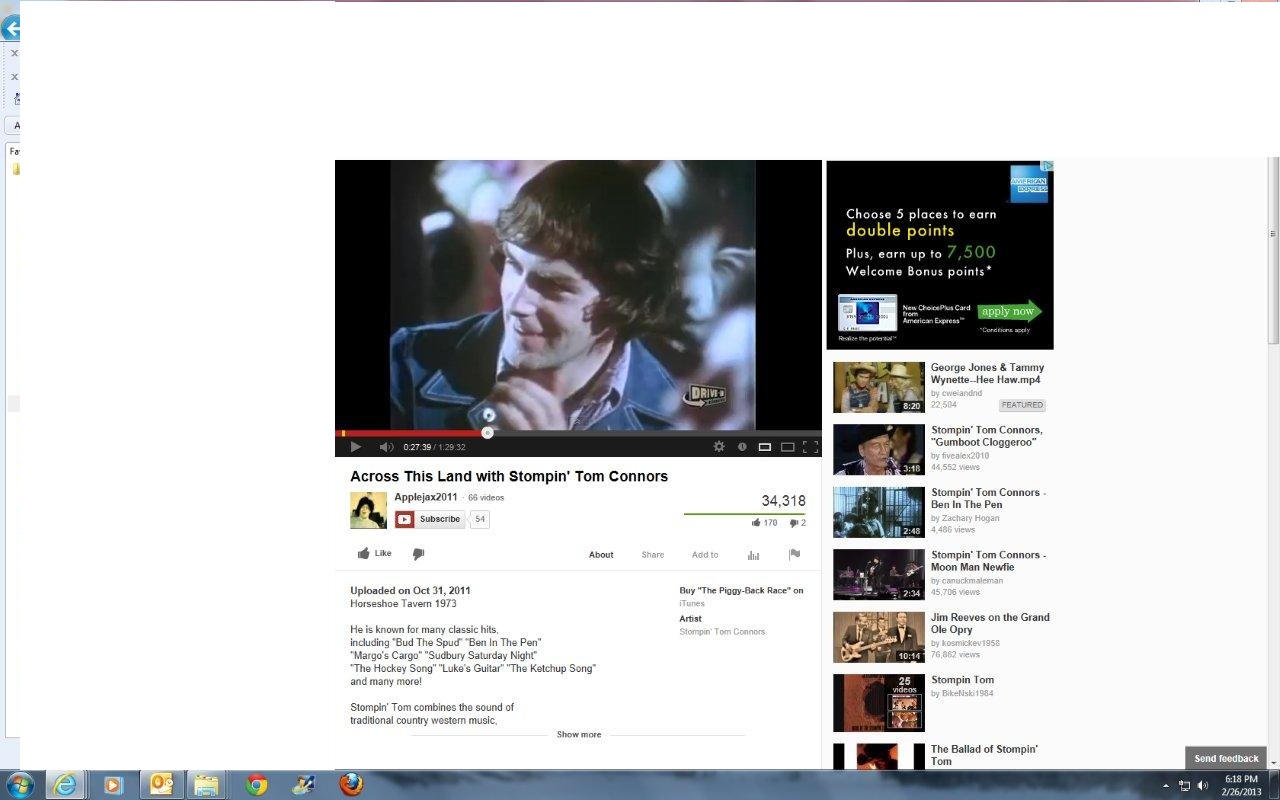The height and width of the screenshot is (800, 1280).
Task: Click the 66 videos link
Action: pos(486,498)
